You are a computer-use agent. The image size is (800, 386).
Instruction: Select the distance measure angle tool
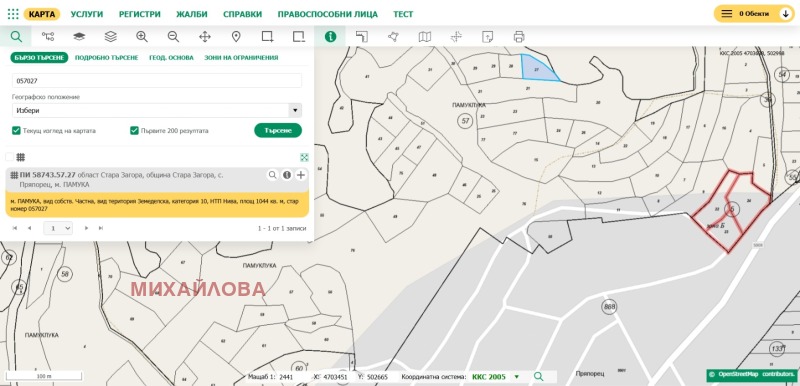click(362, 37)
